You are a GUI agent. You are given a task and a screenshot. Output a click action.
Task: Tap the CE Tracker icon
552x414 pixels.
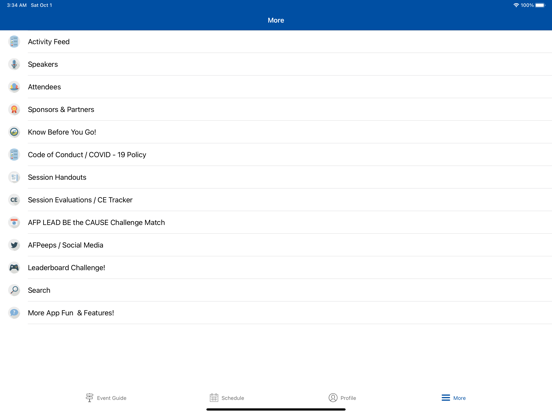point(14,200)
